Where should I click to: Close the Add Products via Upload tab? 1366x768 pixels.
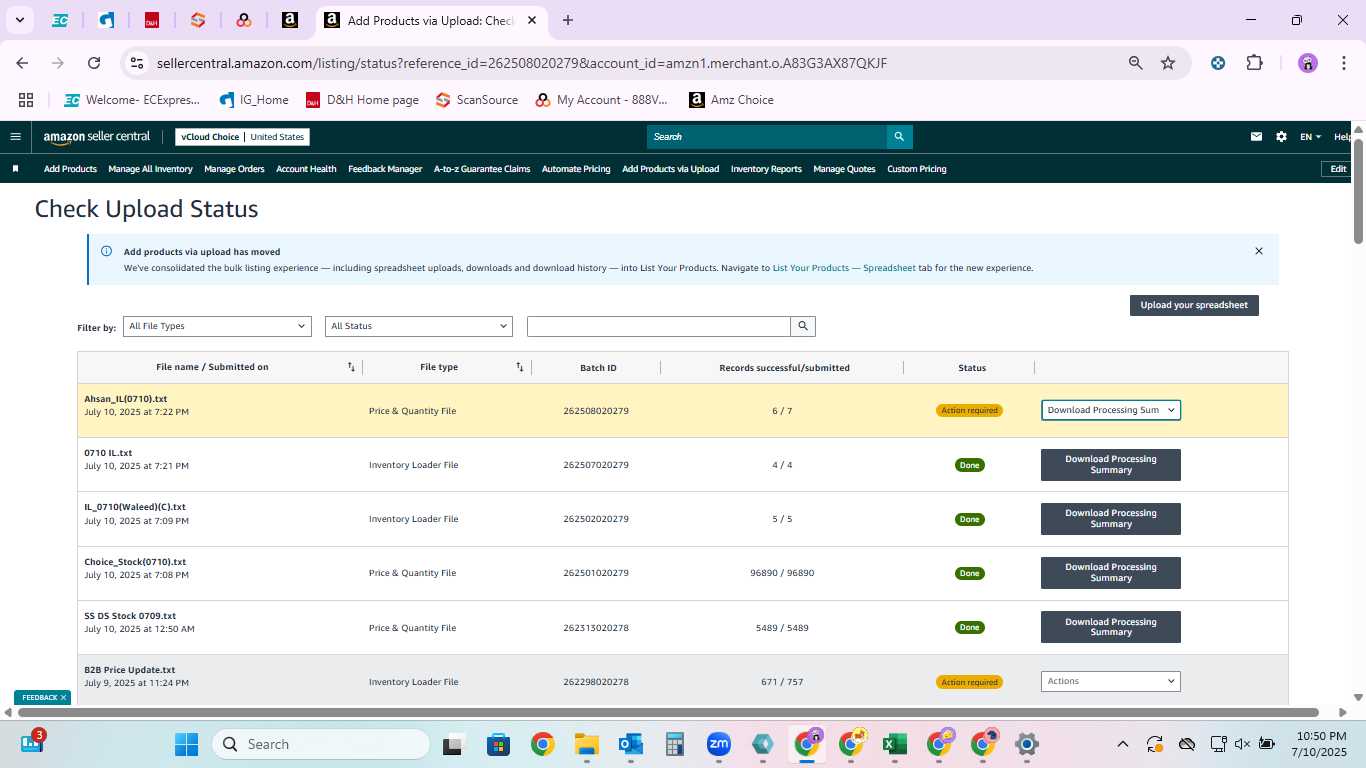[x=532, y=20]
